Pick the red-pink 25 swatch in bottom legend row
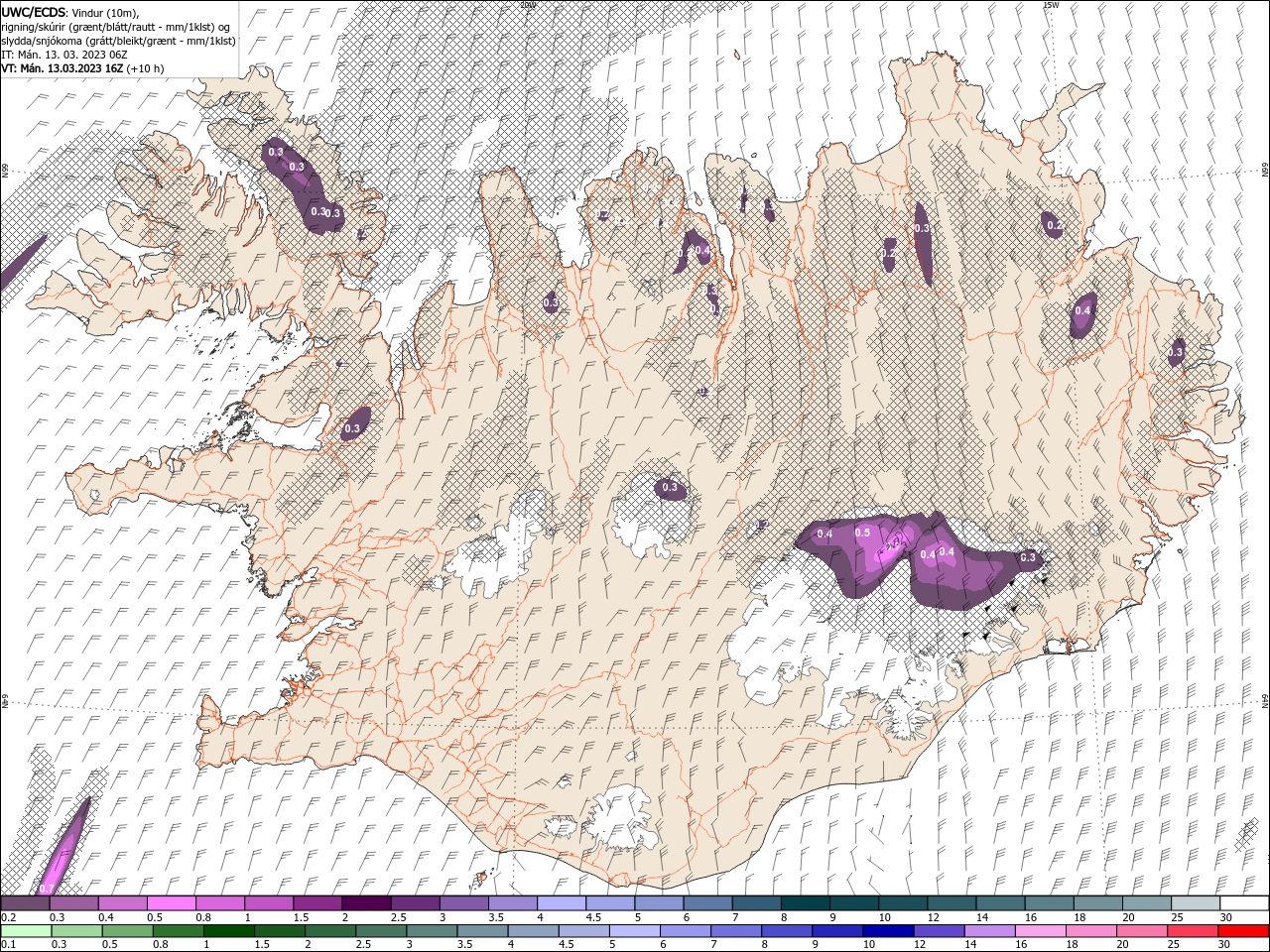The height and width of the screenshot is (952, 1270). click(1193, 931)
